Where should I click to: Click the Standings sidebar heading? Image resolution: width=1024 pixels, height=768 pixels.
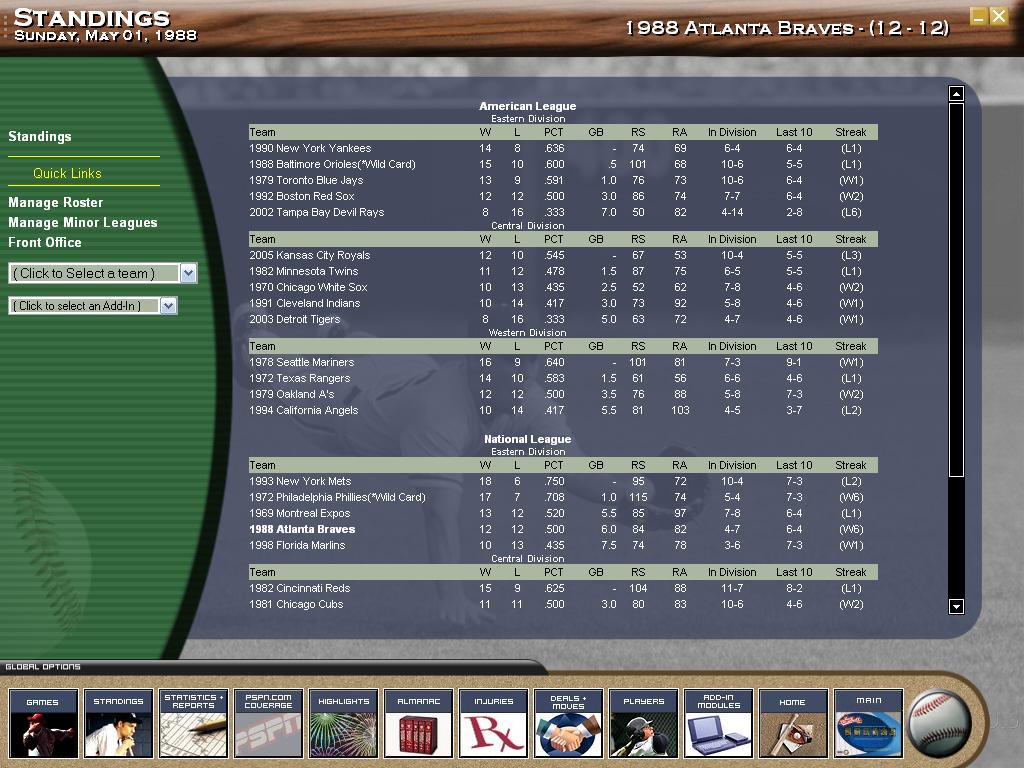coord(40,136)
